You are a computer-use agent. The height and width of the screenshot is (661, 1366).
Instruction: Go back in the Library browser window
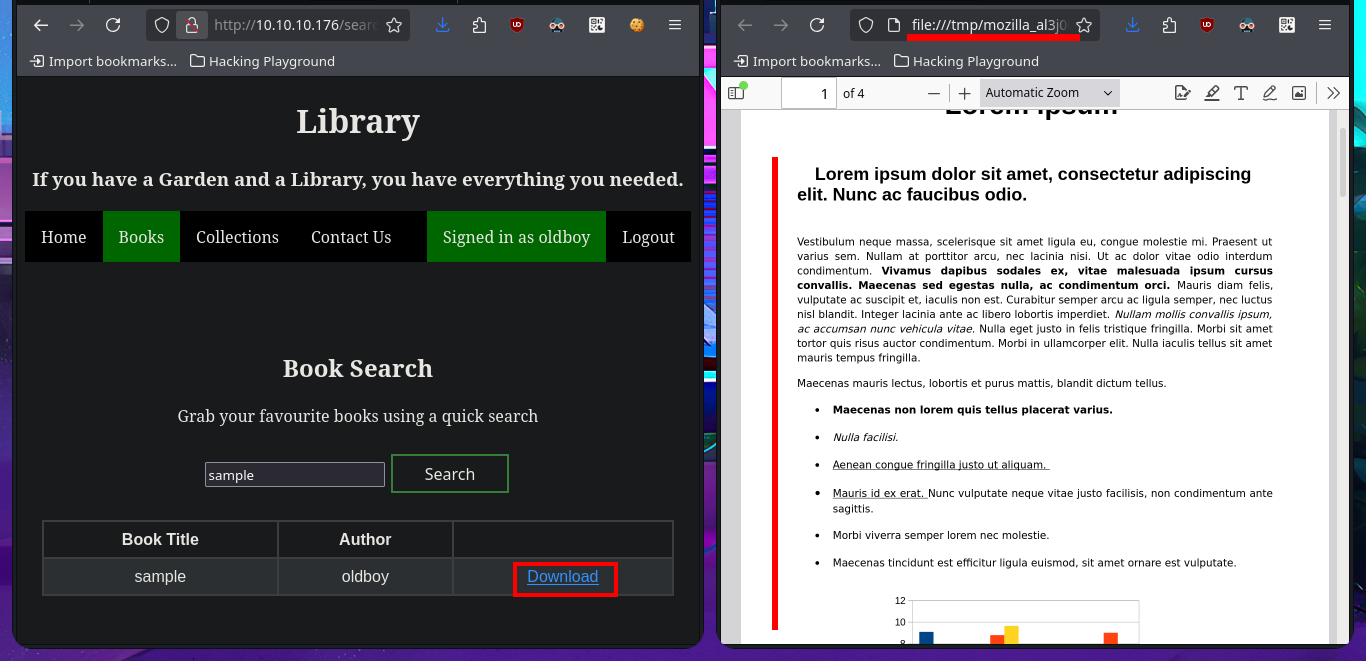[x=41, y=25]
